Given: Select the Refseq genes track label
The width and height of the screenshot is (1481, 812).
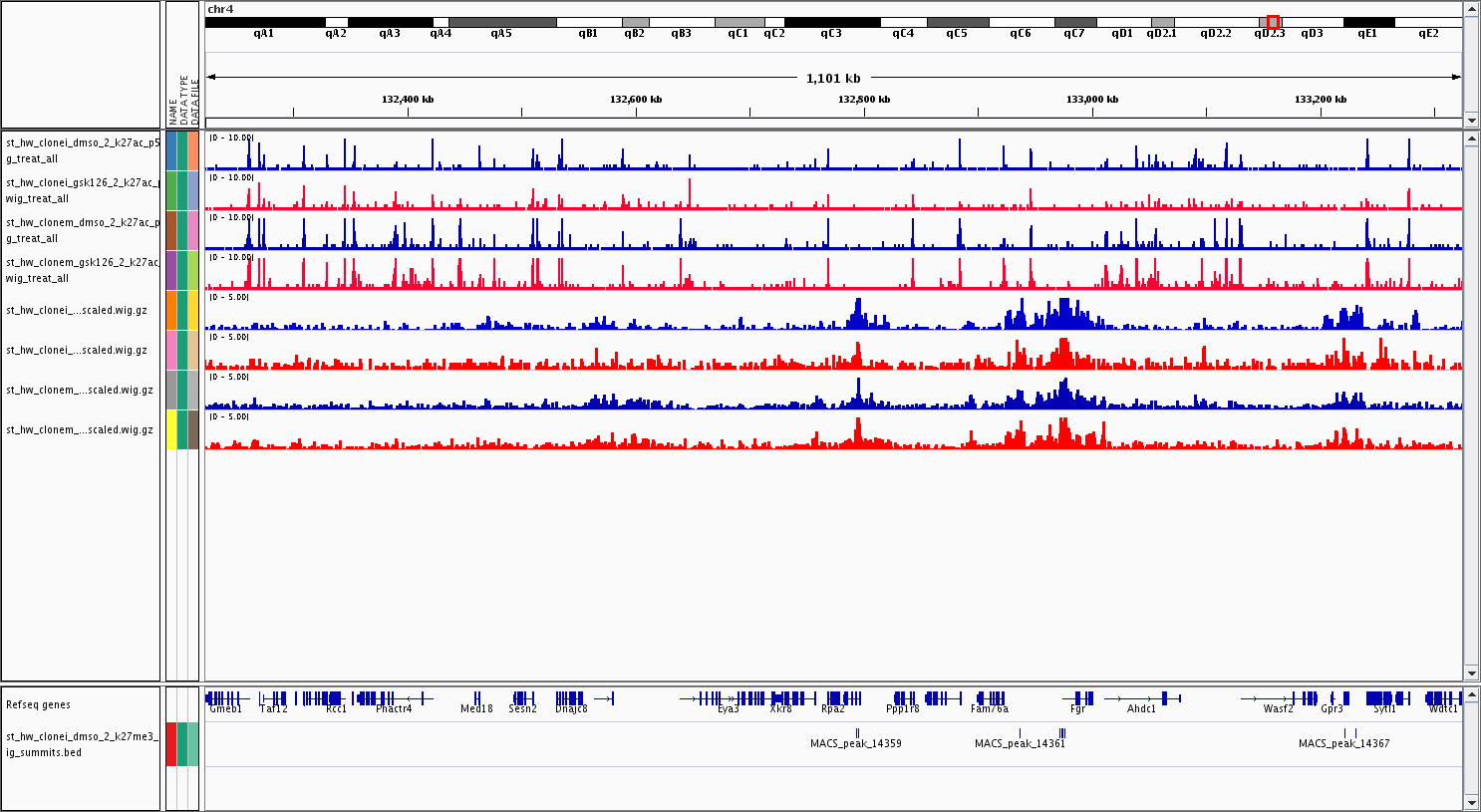Looking at the screenshot, I should 38,704.
